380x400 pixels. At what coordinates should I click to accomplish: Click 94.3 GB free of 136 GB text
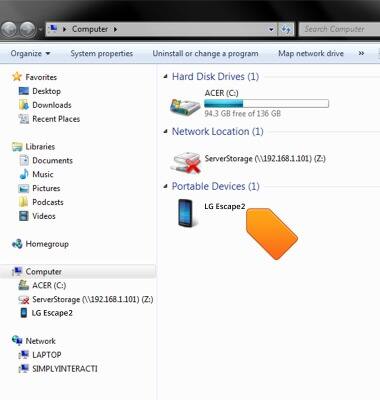[243, 114]
